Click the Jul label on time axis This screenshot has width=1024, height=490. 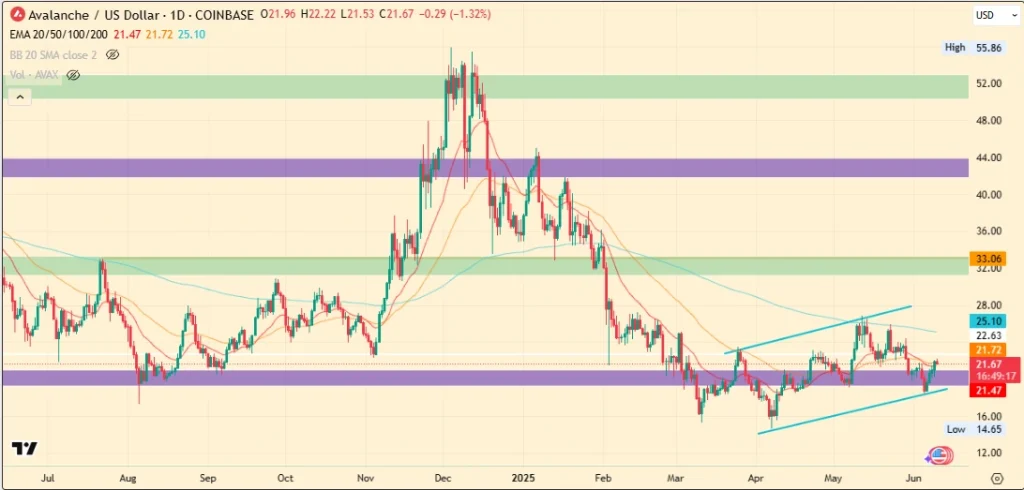pyautogui.click(x=47, y=478)
